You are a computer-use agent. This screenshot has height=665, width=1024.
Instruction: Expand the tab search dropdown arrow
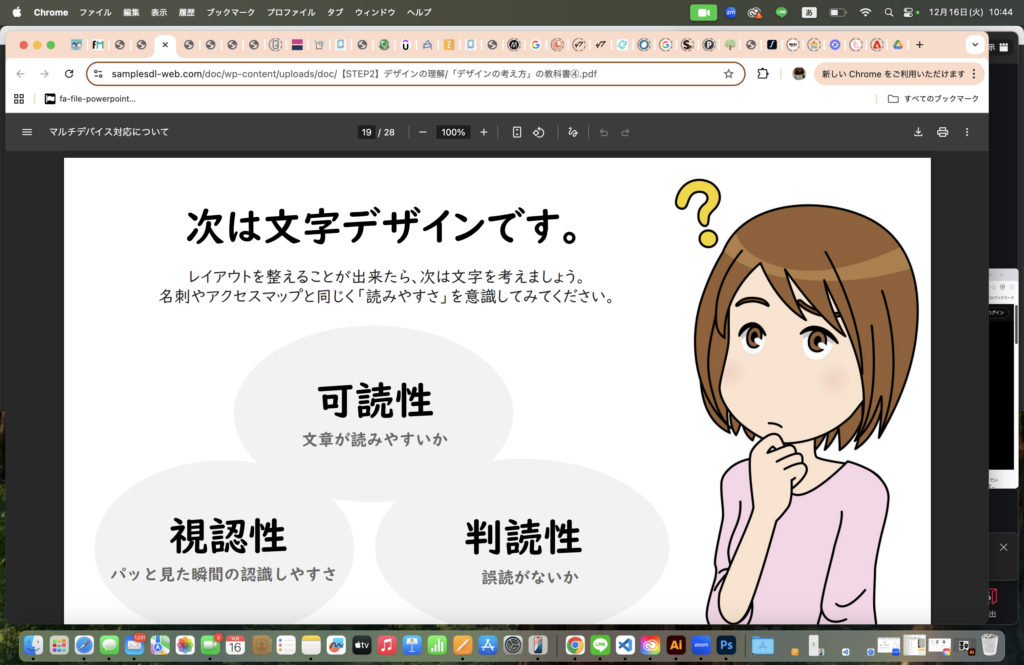coord(974,45)
